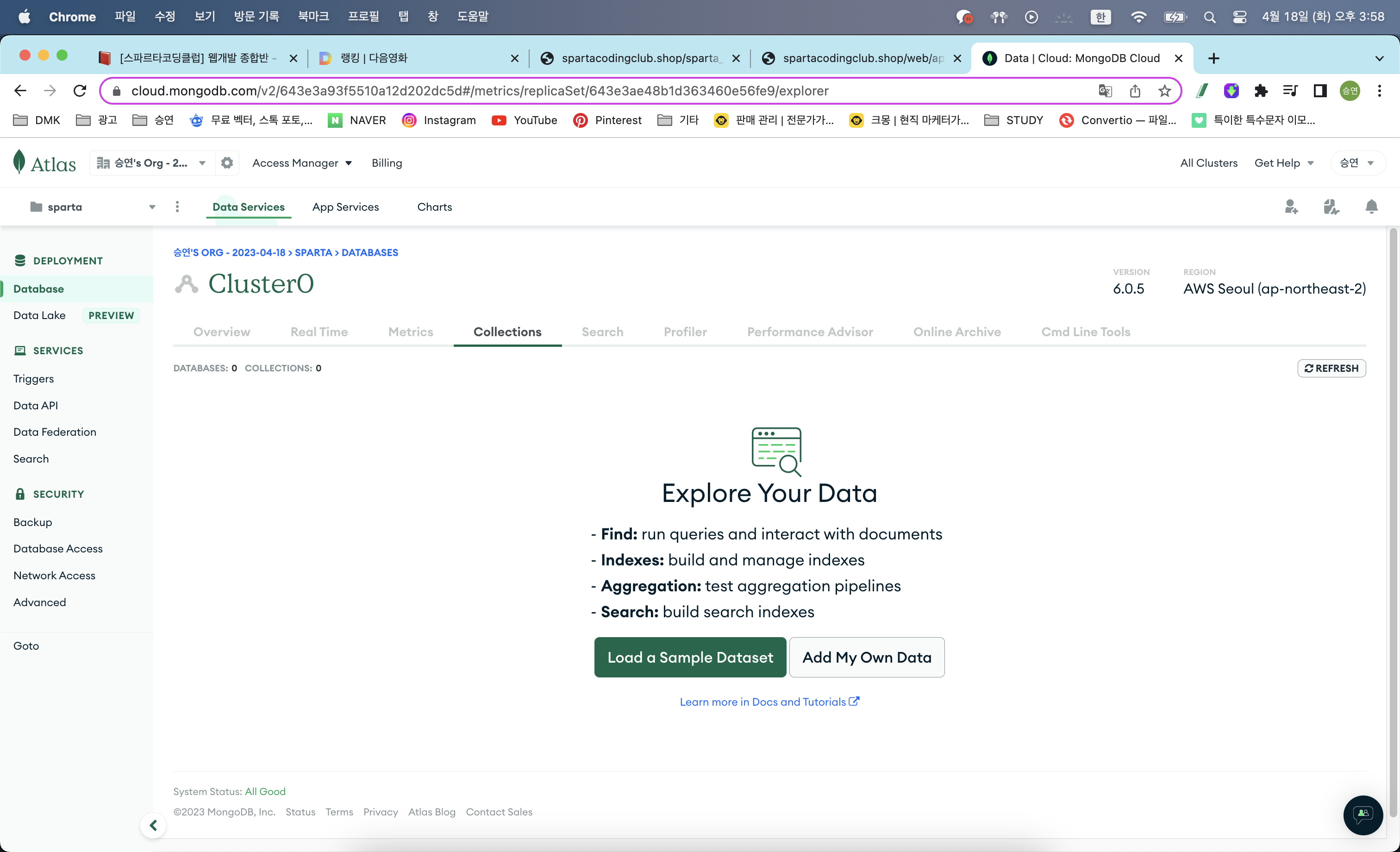This screenshot has height=852, width=1400.
Task: Click the Wi-Fi status icon
Action: 1138,17
